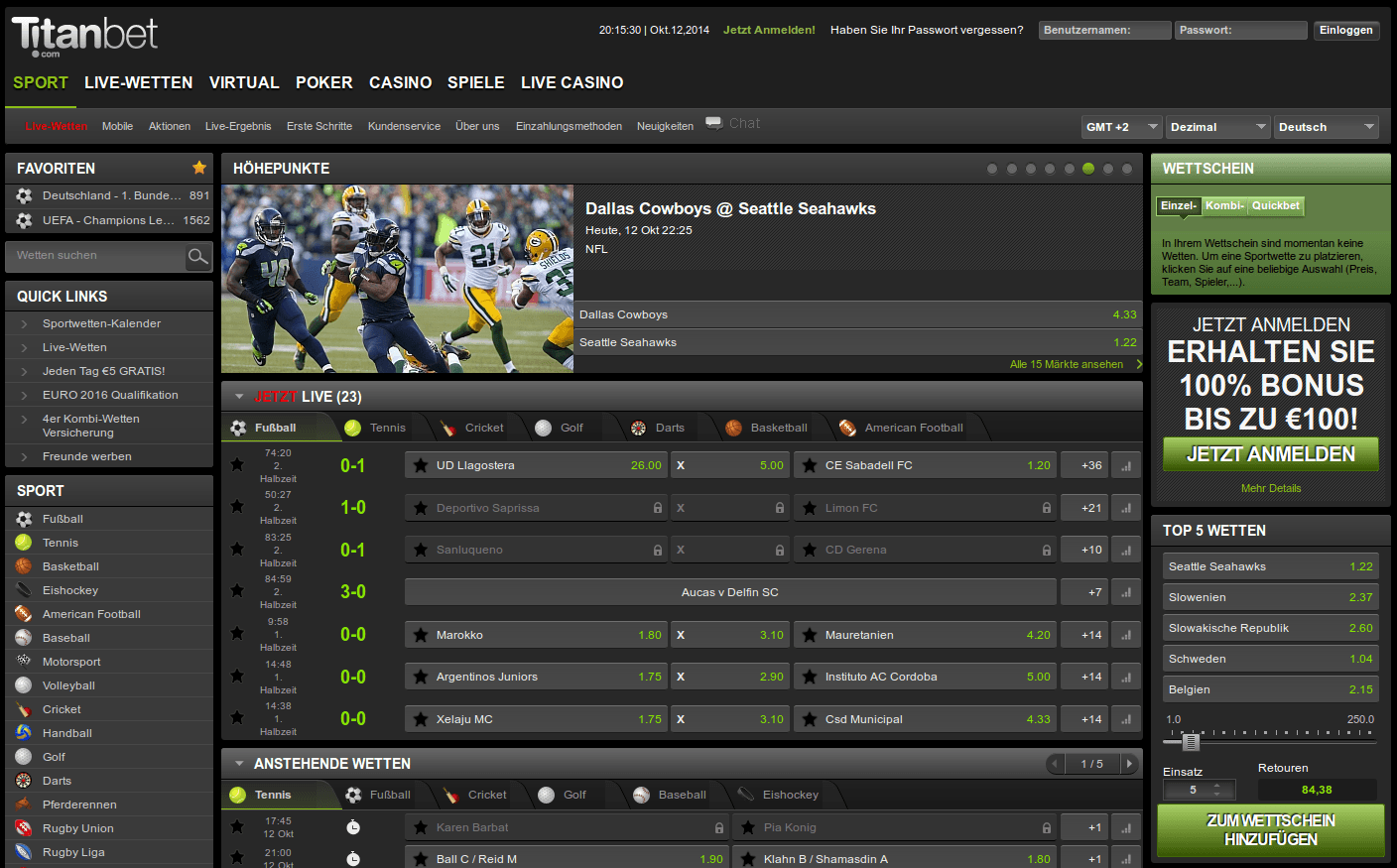Image resolution: width=1397 pixels, height=868 pixels.
Task: Click Dallas Cowboys Seahawks highlight image
Action: (x=398, y=279)
